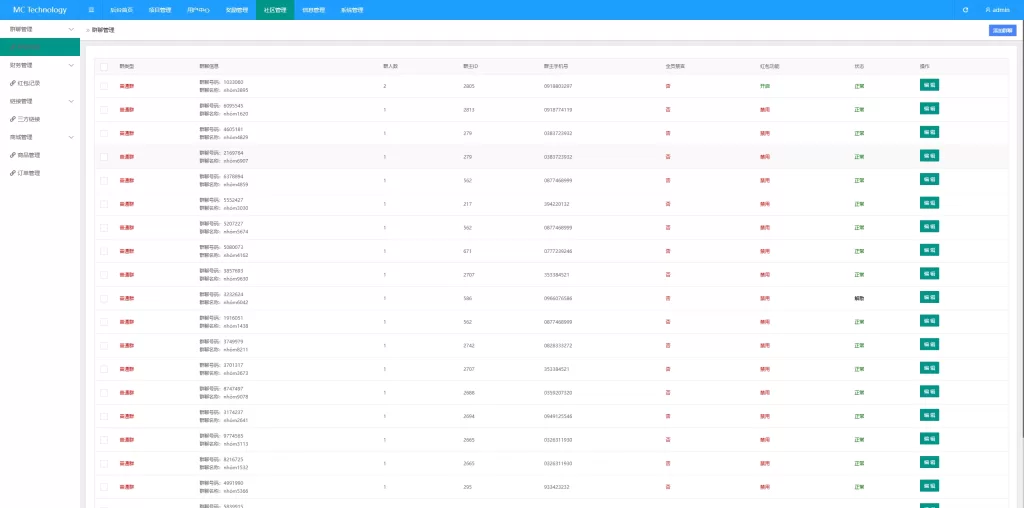Click the MC Technology logo text

pyautogui.click(x=40, y=10)
